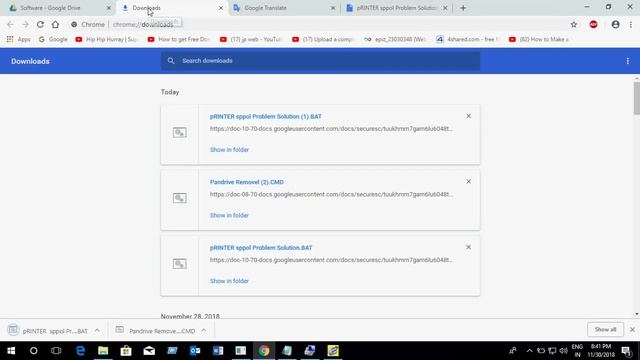Open pRINTER sppol Problem Solution.BAT file
This screenshot has width=640, height=360.
[261, 248]
